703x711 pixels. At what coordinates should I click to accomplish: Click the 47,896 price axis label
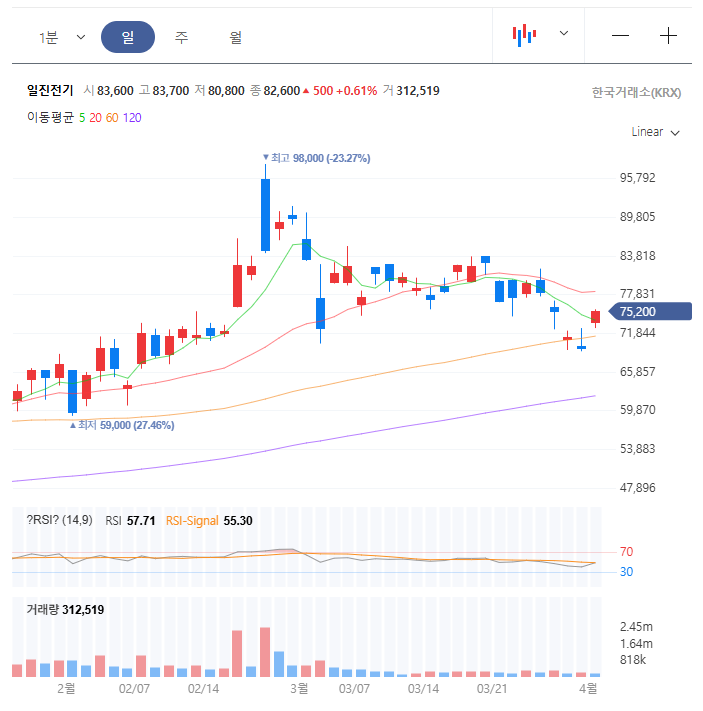[x=637, y=488]
